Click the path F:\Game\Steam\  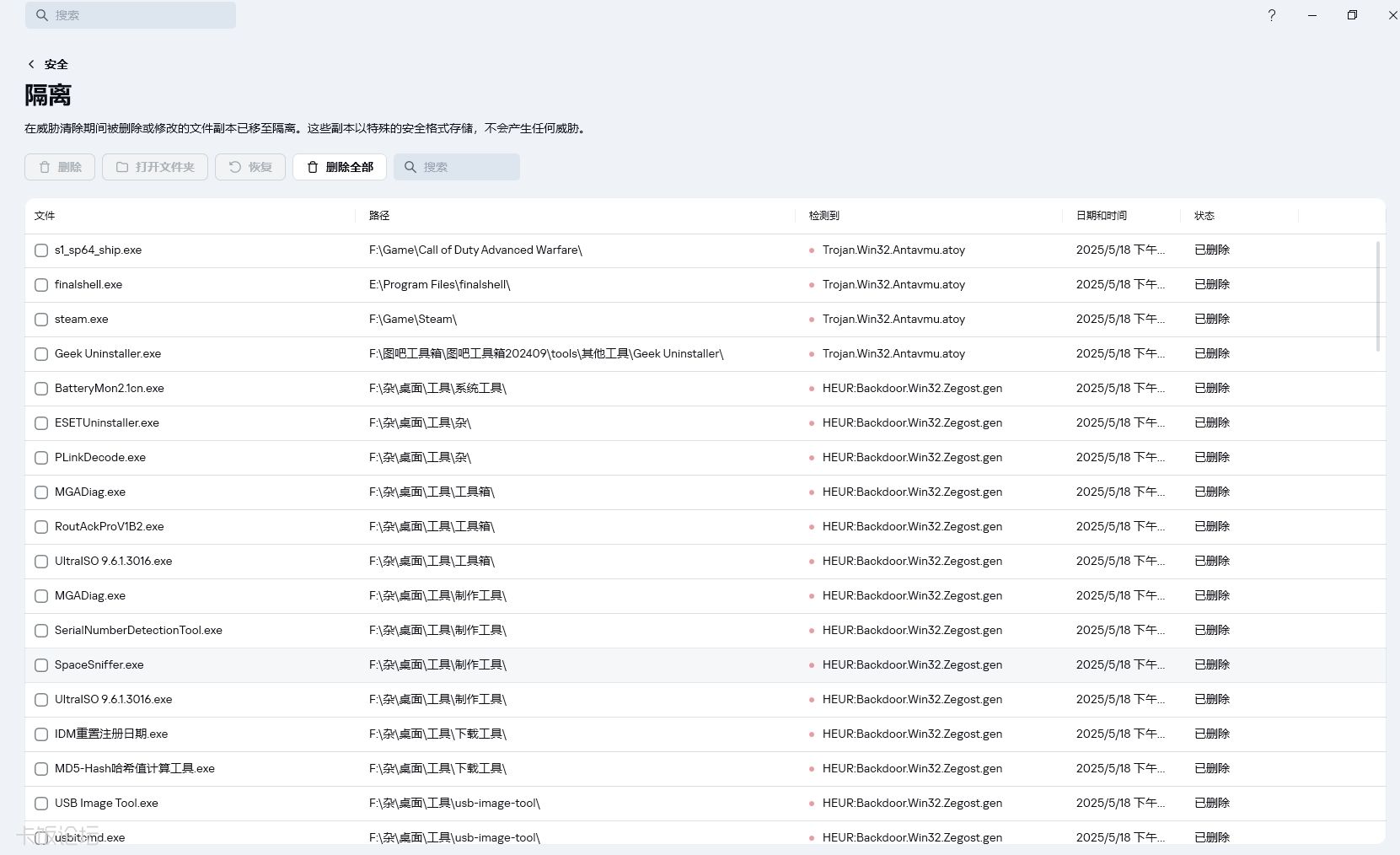coord(413,320)
